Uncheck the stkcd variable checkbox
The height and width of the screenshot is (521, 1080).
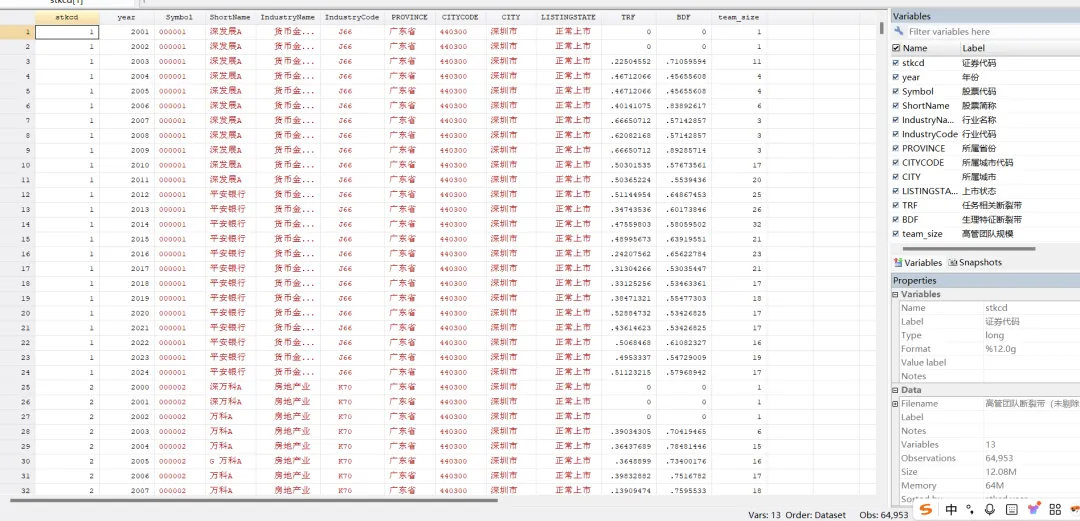click(896, 63)
